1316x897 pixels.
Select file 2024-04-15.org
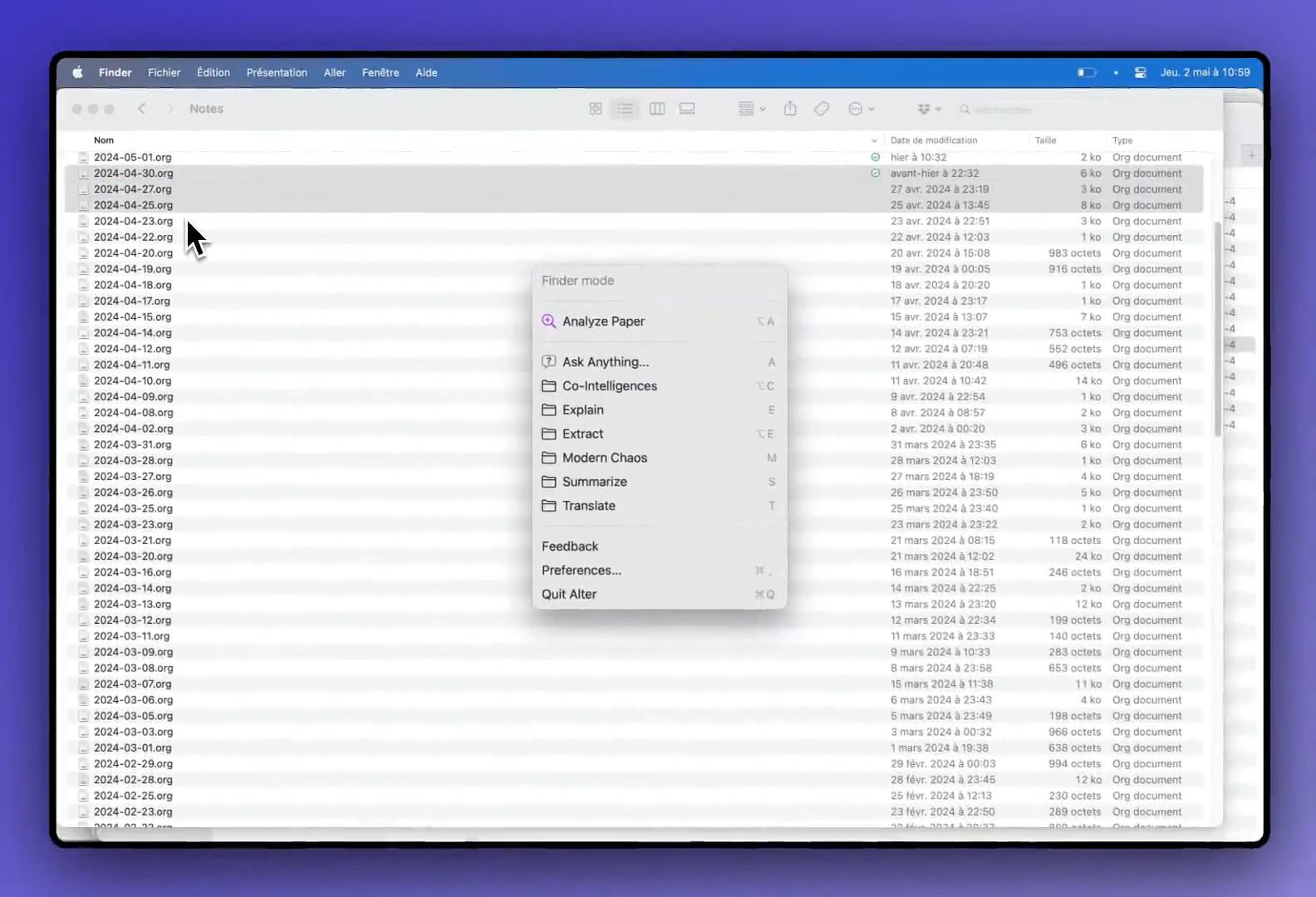click(x=133, y=316)
